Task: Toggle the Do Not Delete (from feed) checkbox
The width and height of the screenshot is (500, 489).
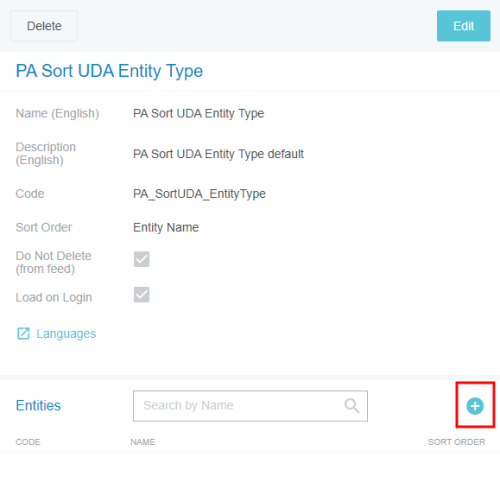Action: [142, 259]
